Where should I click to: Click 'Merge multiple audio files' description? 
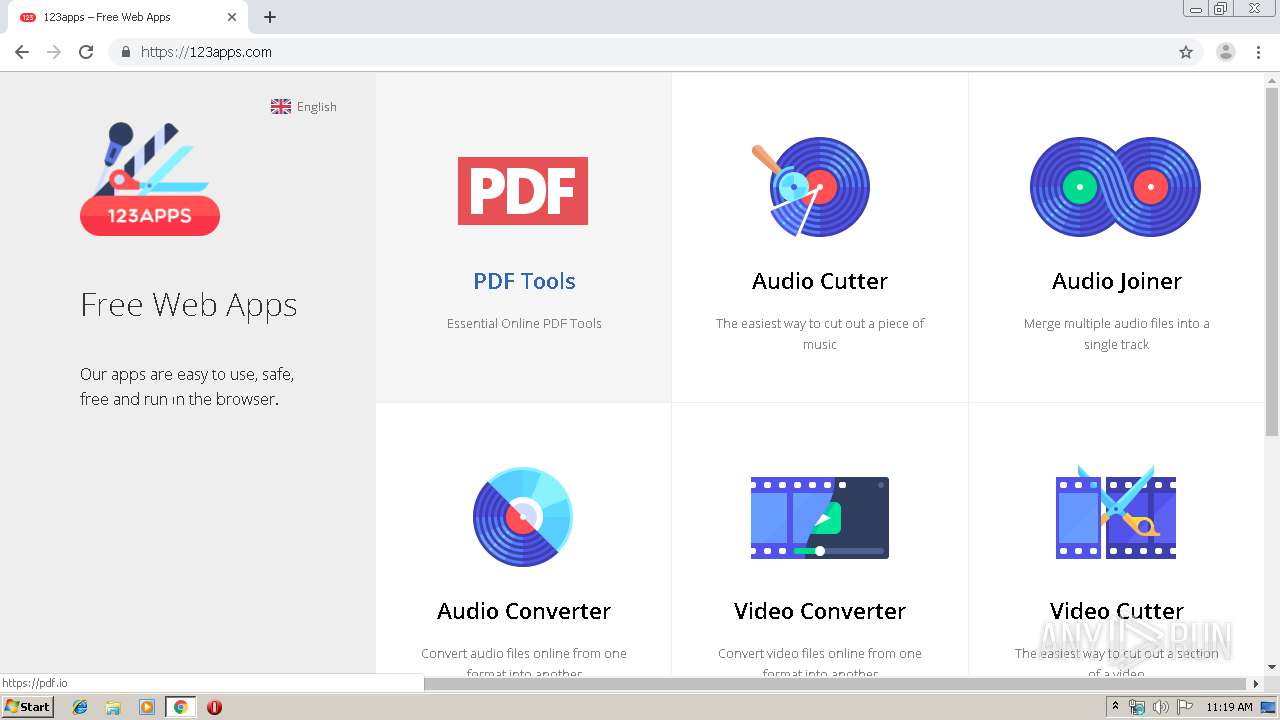click(x=1117, y=334)
